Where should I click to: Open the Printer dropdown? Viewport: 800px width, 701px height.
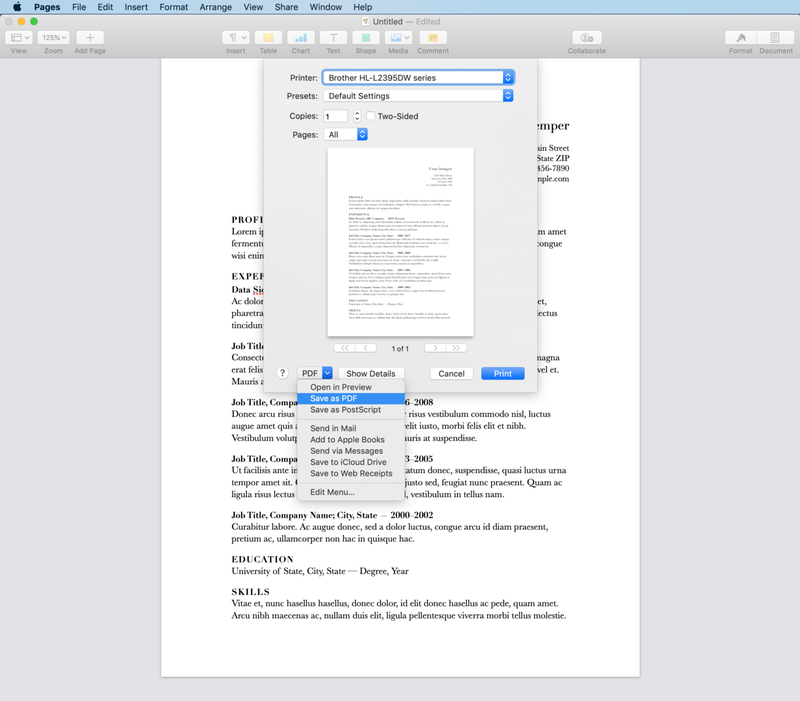(x=418, y=78)
